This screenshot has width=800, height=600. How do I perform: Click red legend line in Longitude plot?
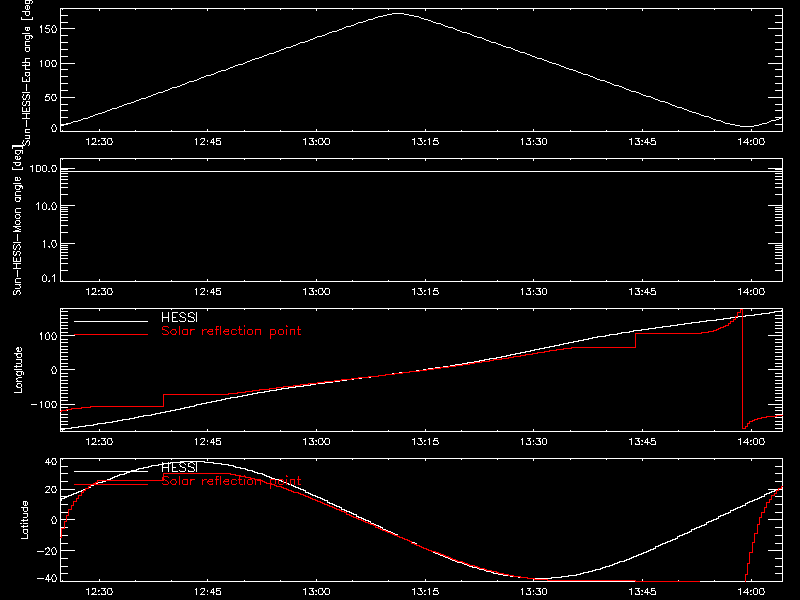point(111,335)
